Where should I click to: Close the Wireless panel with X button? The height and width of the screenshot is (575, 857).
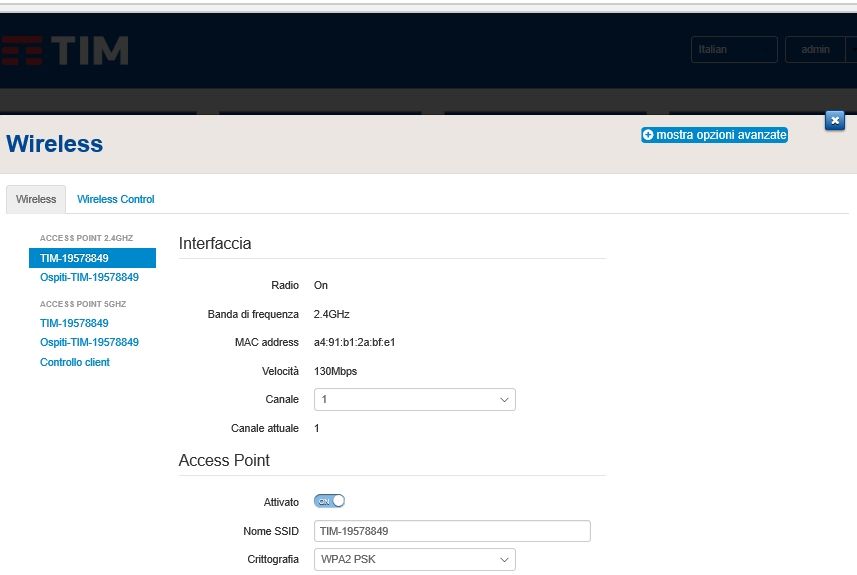coord(835,121)
